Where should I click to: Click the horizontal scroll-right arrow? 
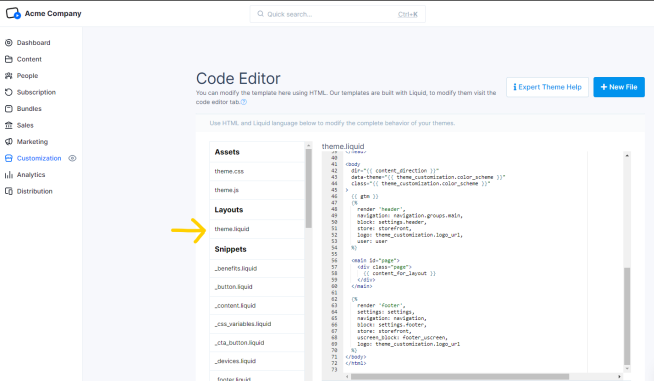pos(619,376)
